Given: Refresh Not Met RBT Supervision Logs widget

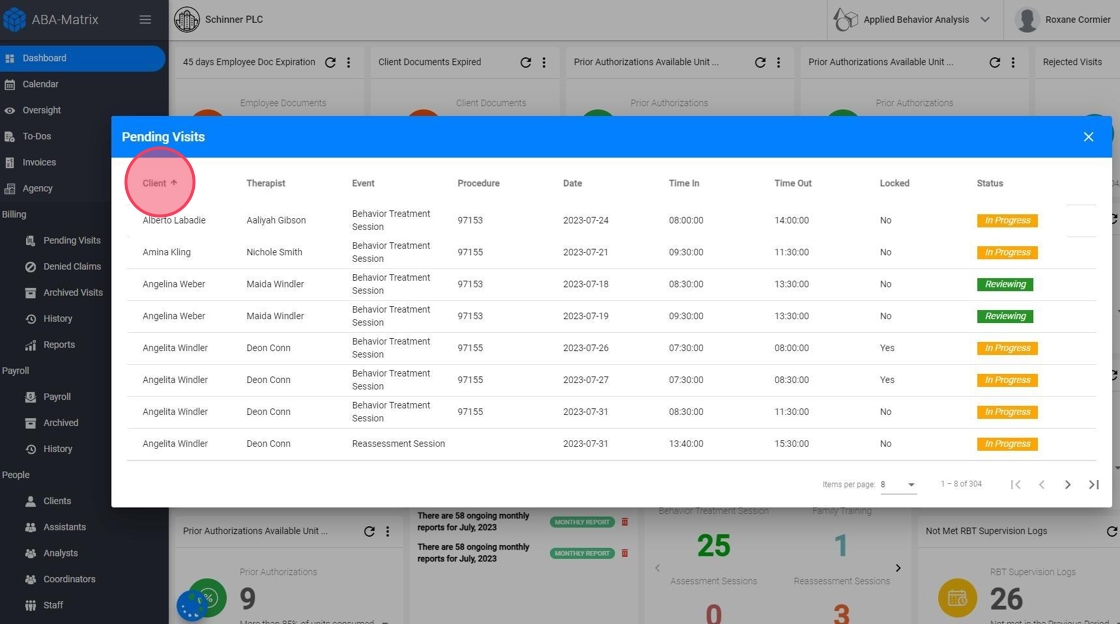Looking at the screenshot, I should [1111, 531].
